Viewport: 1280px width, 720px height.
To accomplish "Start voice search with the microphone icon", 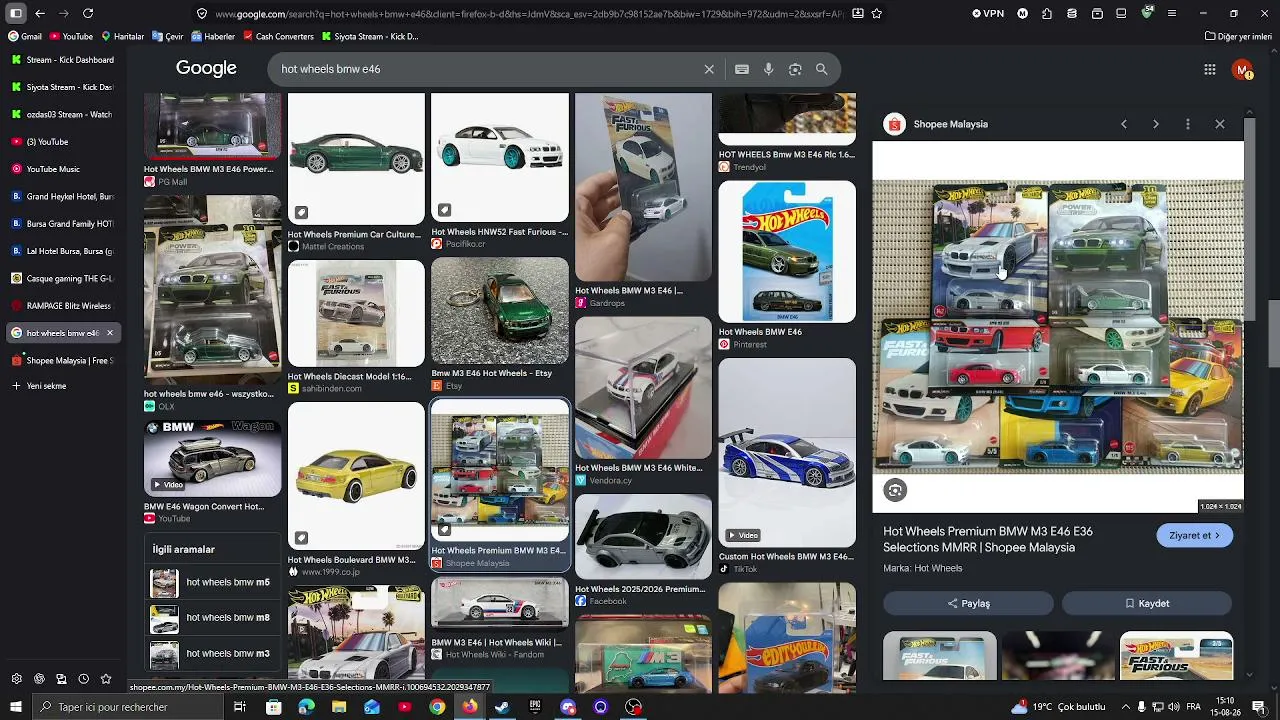I will pos(768,69).
